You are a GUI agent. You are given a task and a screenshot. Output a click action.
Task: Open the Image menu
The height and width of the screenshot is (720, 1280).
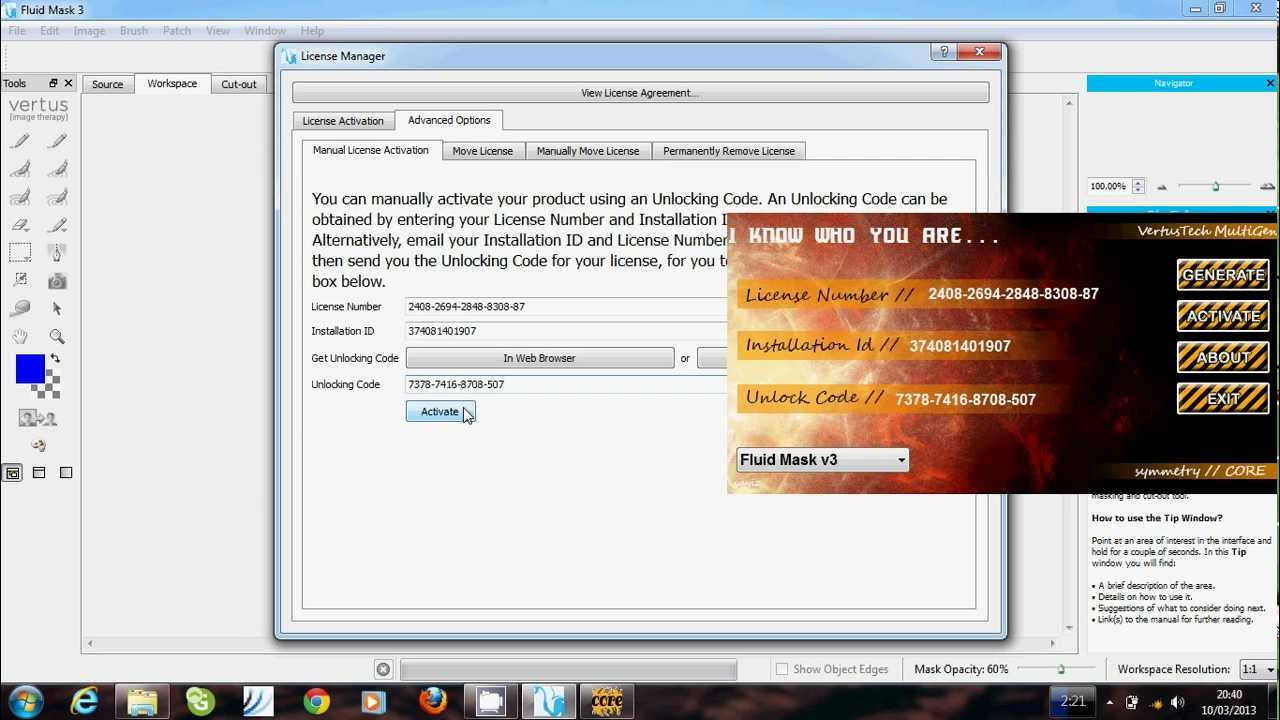pyautogui.click(x=89, y=31)
